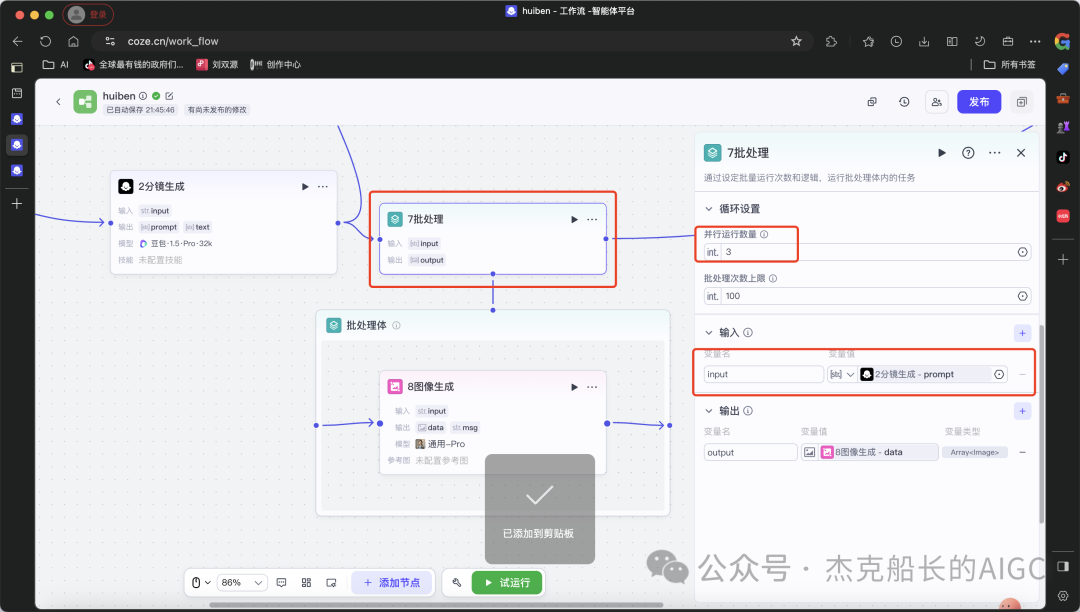Screen dimensions: 1080x612
Task: Click the 并行运行数量 value field
Action: [868, 252]
